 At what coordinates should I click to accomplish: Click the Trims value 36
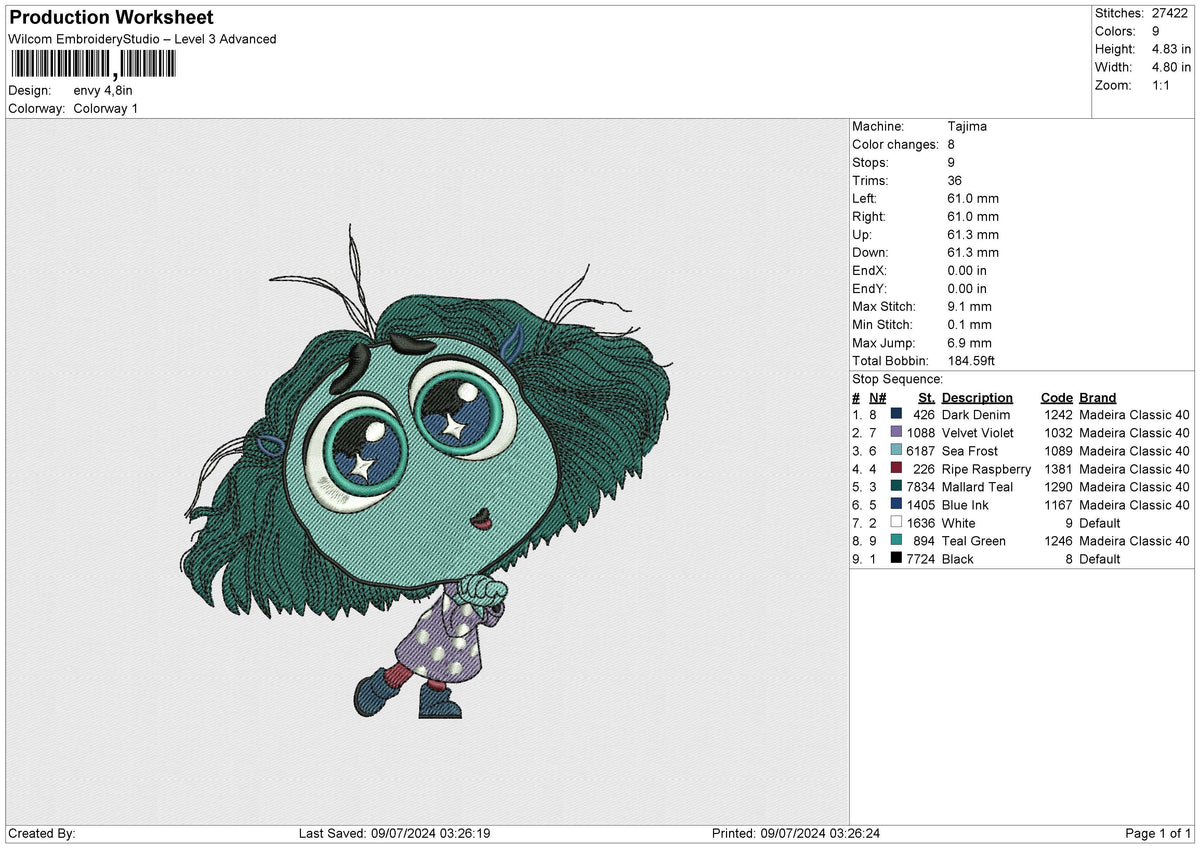[955, 180]
